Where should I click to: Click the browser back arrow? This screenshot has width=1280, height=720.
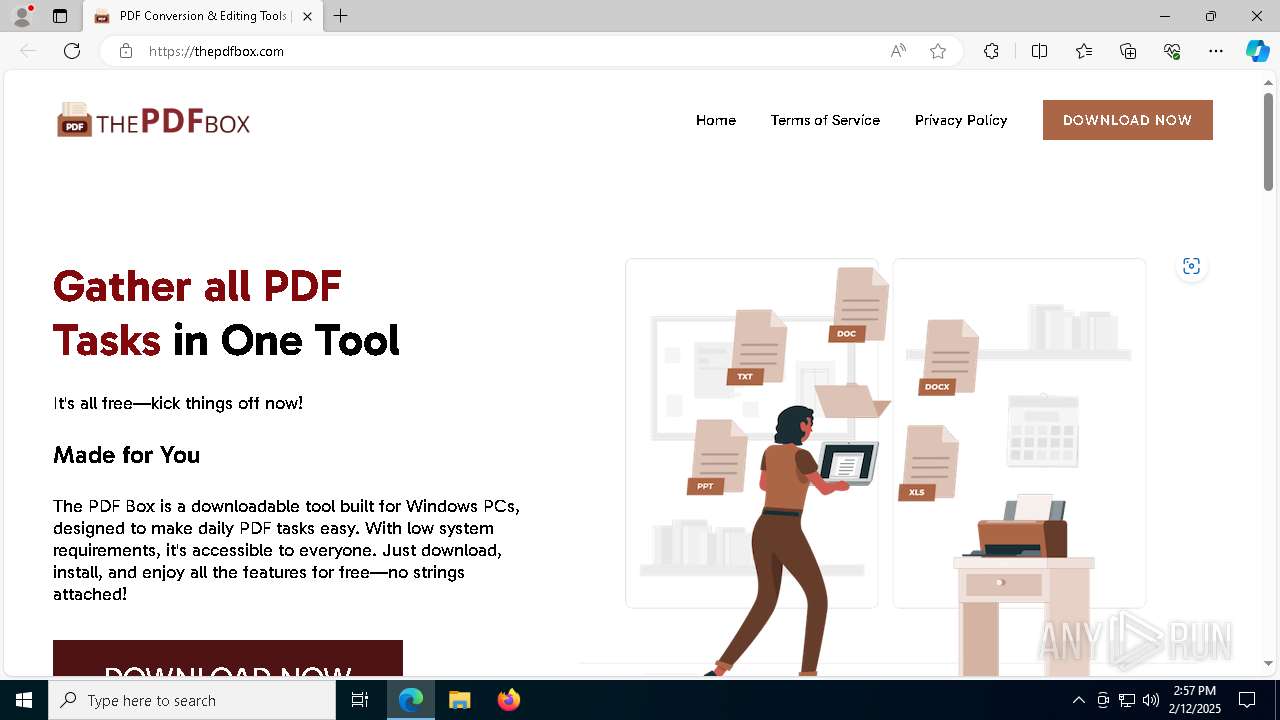click(28, 51)
